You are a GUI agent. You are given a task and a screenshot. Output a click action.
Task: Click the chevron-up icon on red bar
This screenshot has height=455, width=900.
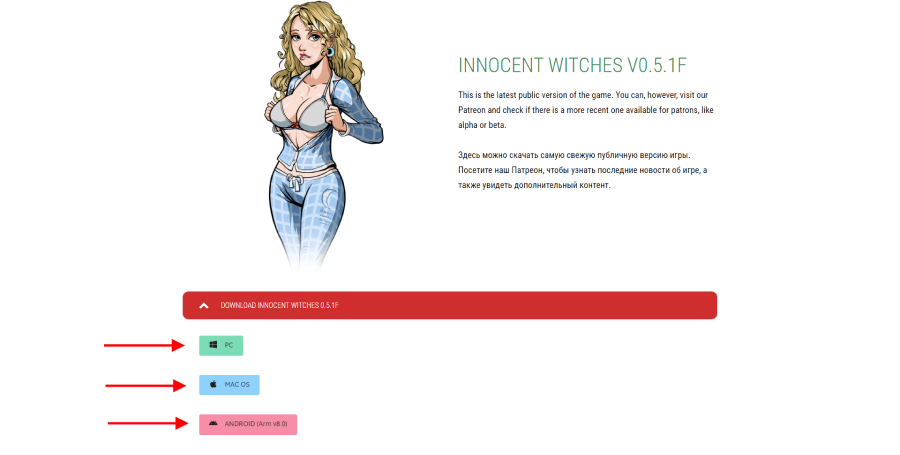tap(204, 306)
